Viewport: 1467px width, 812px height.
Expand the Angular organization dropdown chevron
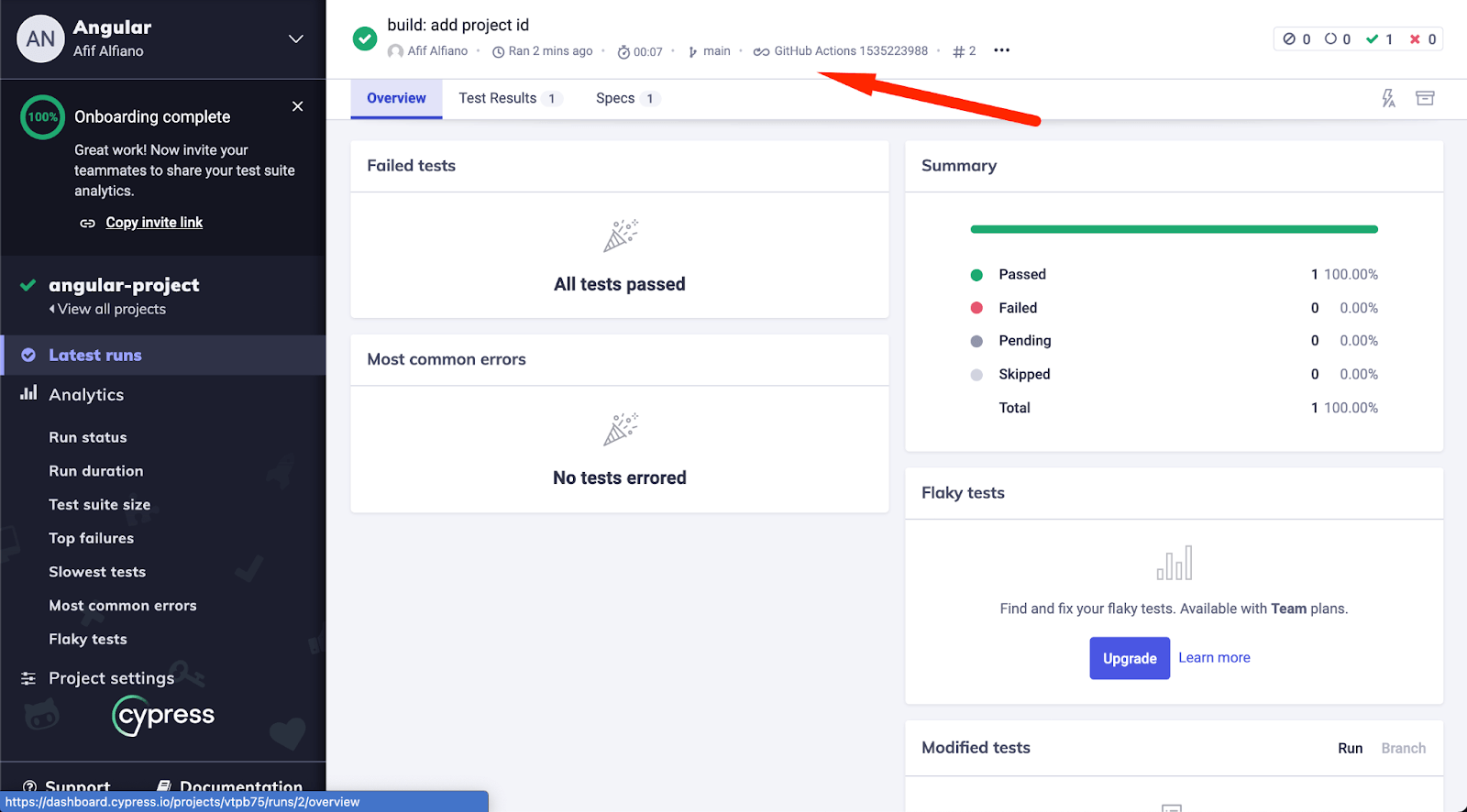(x=296, y=38)
